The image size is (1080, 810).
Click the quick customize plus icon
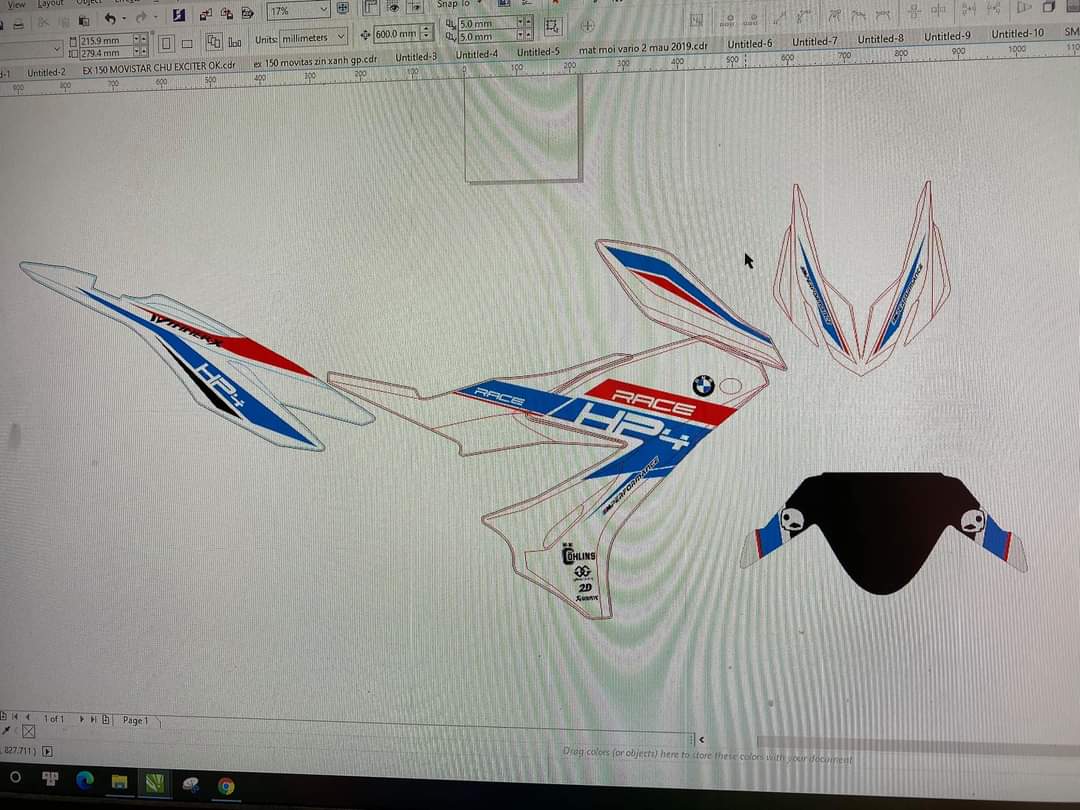pyautogui.click(x=588, y=26)
